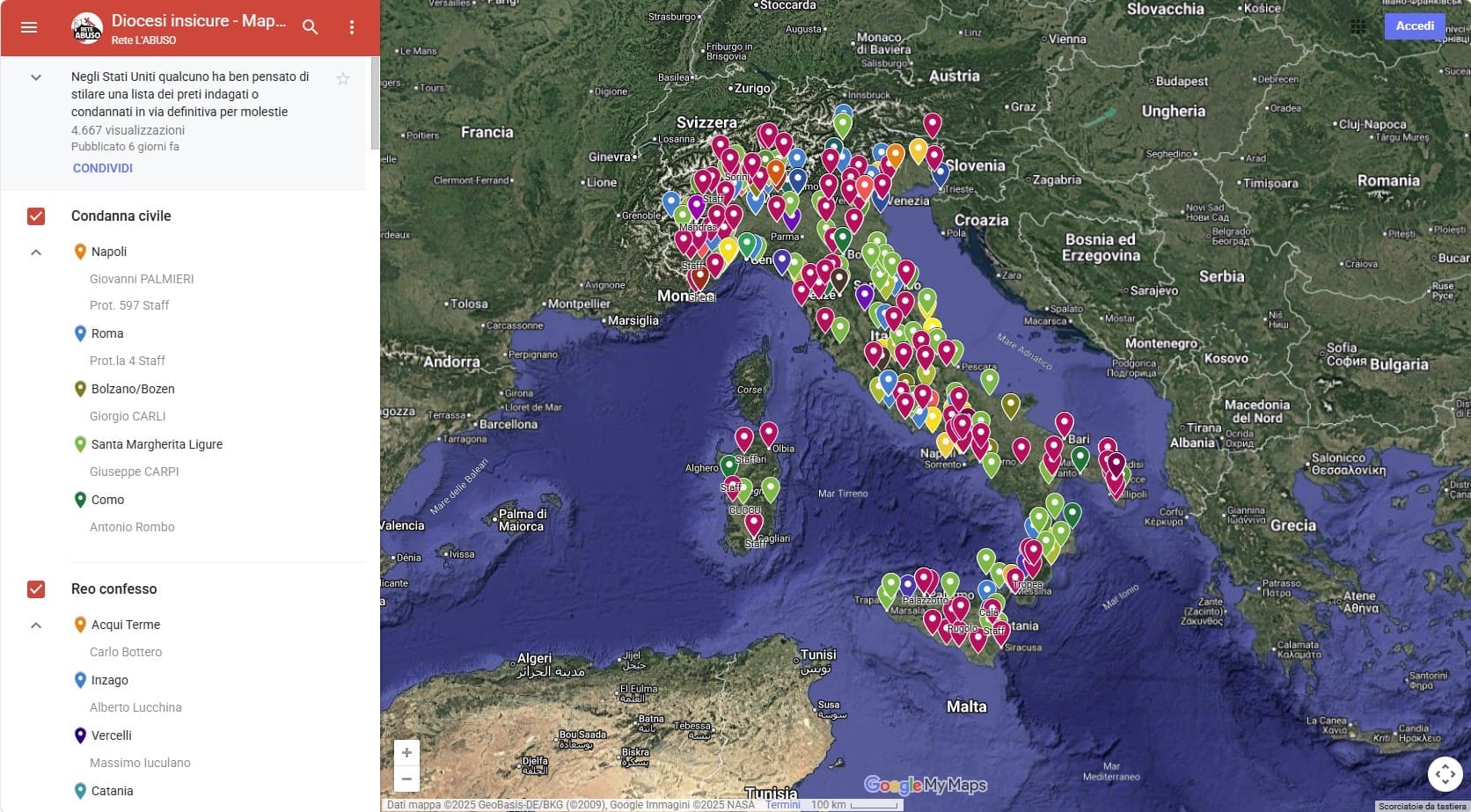This screenshot has height=812, width=1471.
Task: Uncheck the Reo confesso layer
Action: coord(36,589)
